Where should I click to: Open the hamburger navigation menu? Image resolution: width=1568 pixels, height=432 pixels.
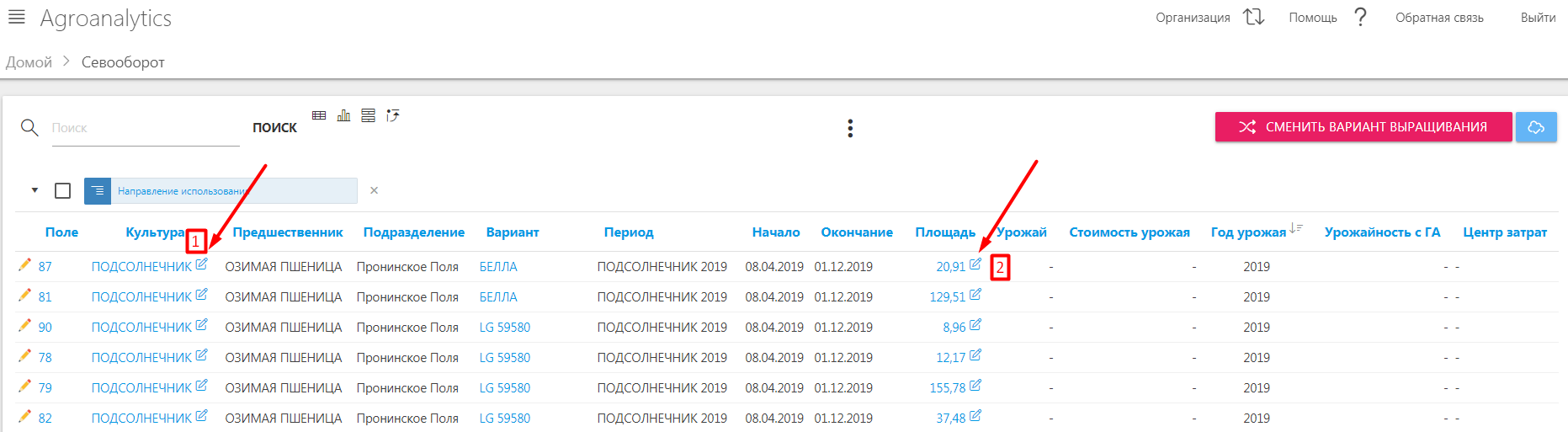coord(16,17)
